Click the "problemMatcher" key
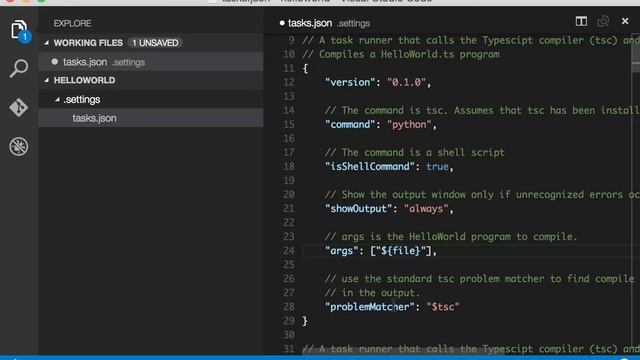Viewport: 640px width, 360px height. click(369, 307)
